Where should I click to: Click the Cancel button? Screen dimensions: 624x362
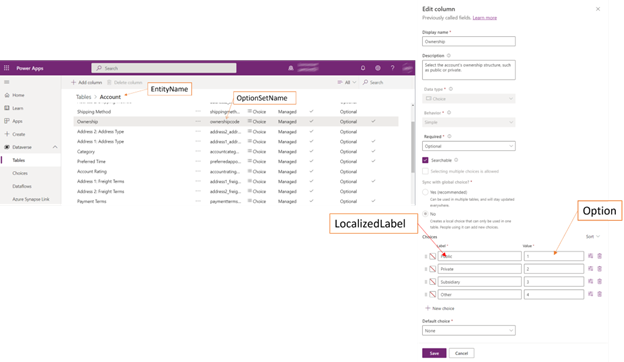click(462, 353)
